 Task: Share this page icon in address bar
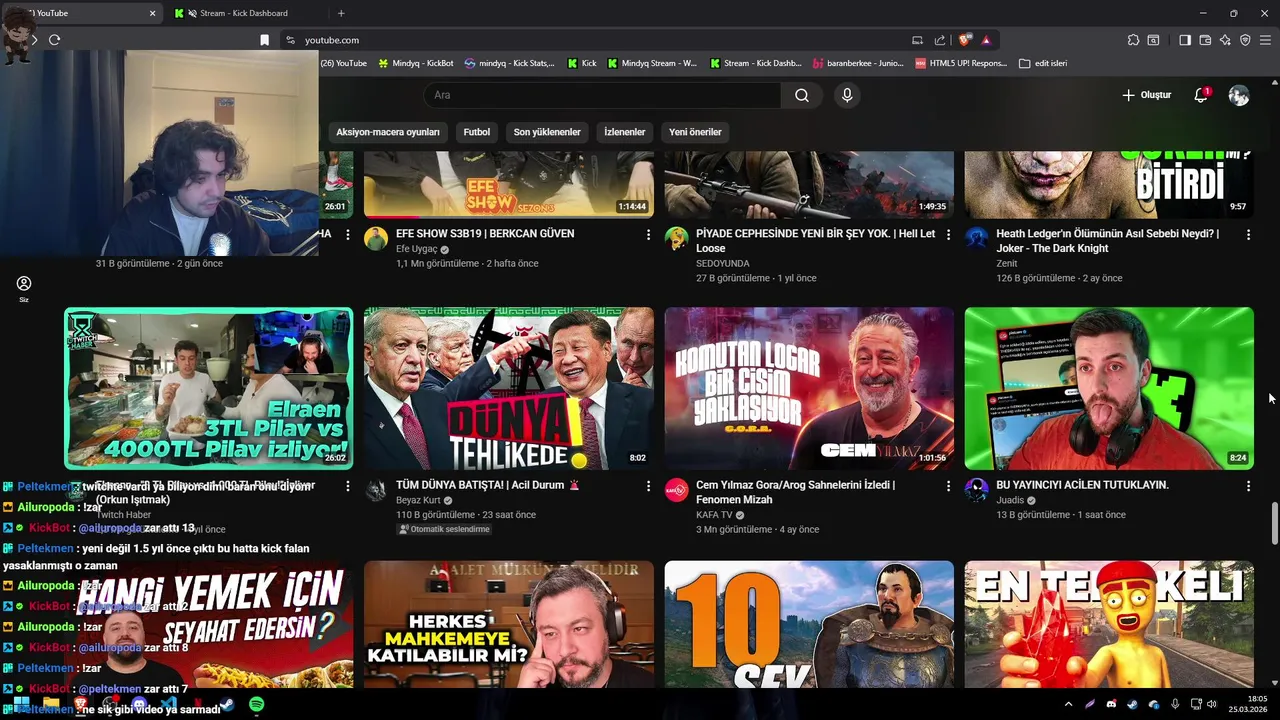tap(940, 40)
